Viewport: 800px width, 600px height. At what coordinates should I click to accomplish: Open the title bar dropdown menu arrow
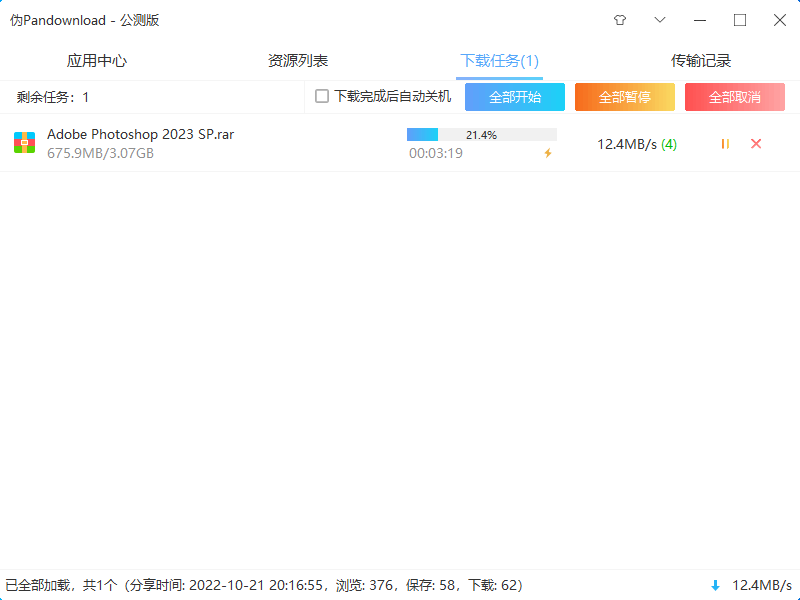(660, 20)
